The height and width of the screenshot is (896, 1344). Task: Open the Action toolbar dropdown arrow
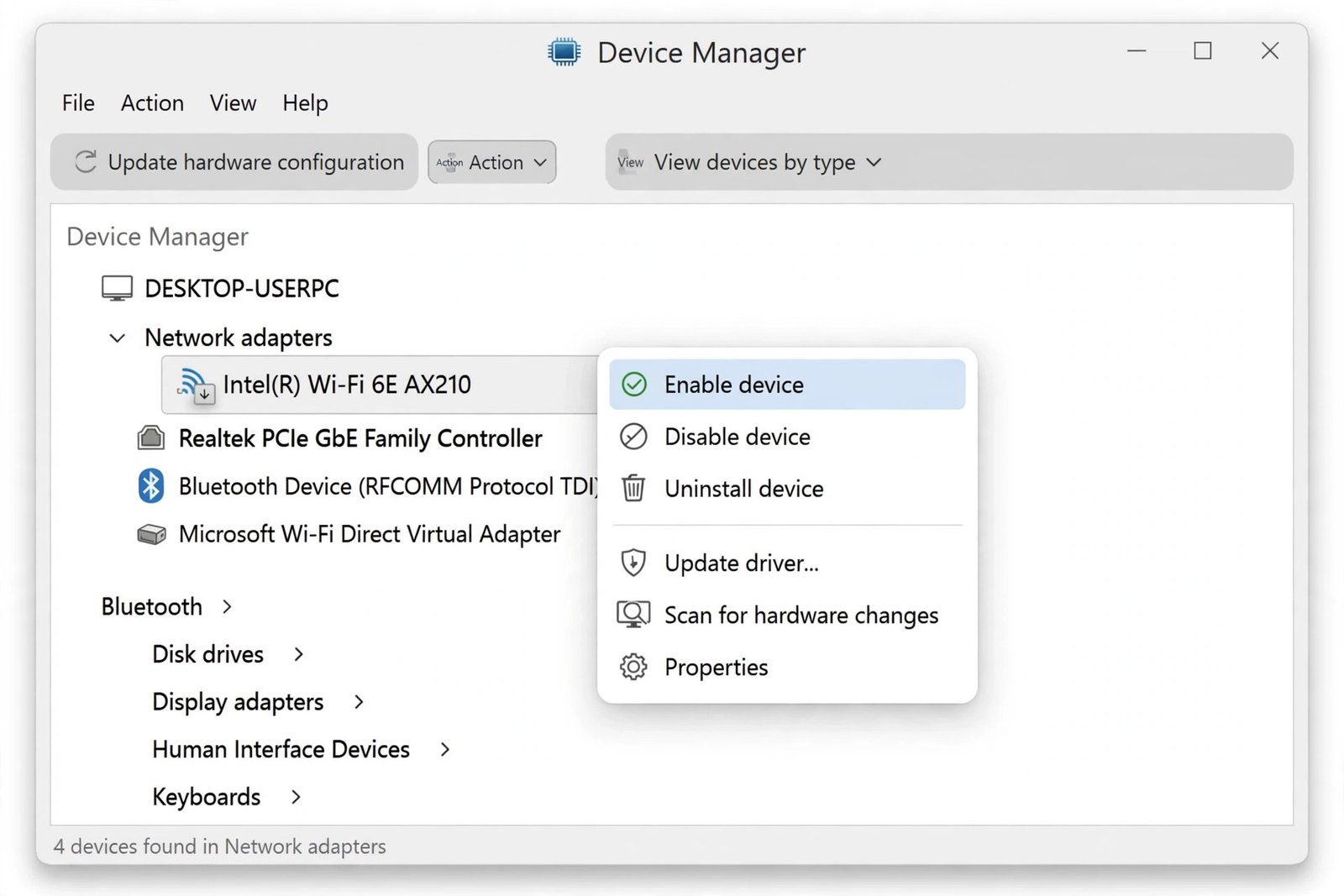[x=540, y=162]
